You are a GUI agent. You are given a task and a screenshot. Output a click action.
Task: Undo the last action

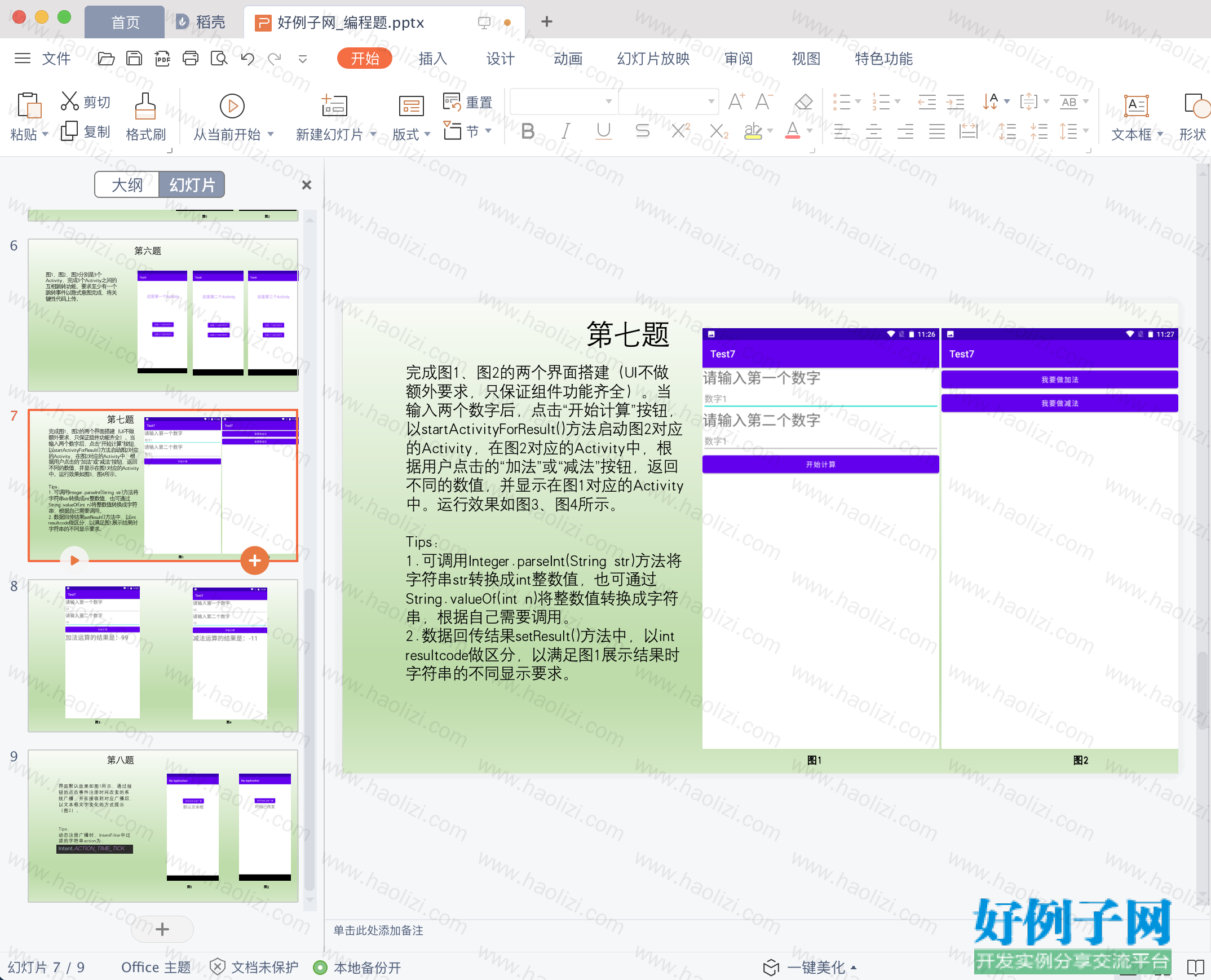(x=247, y=58)
